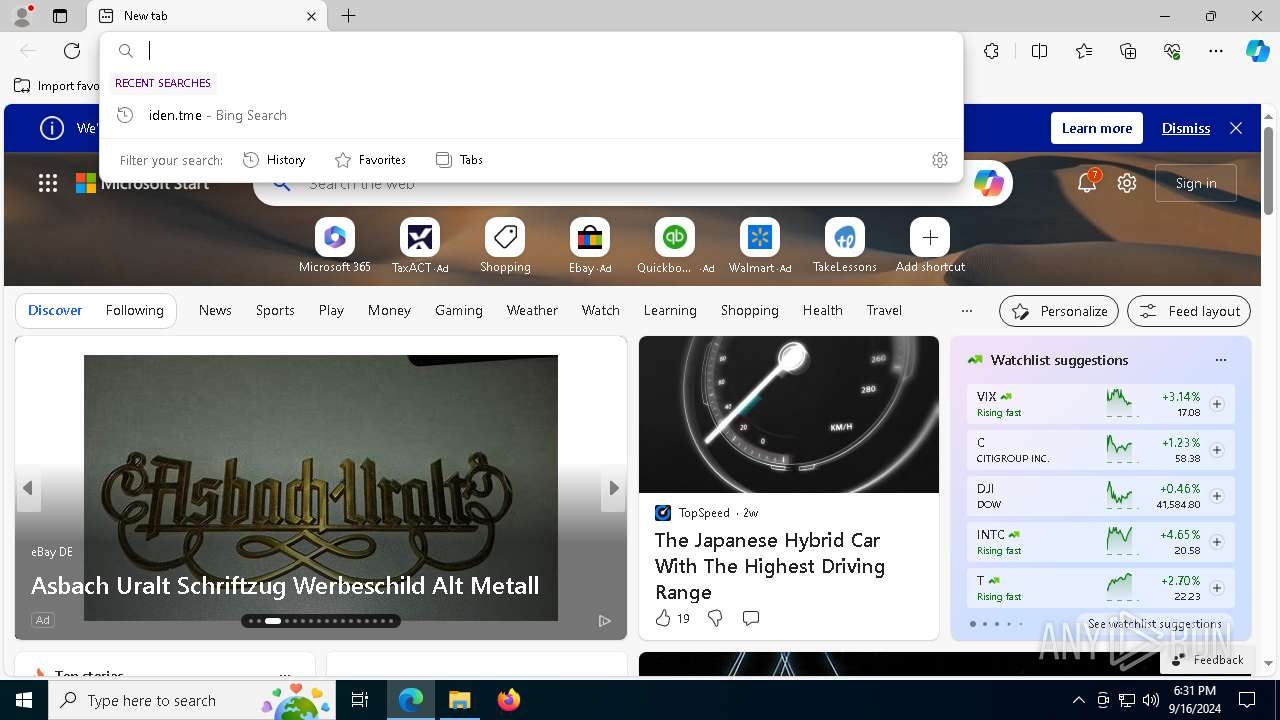1280x720 pixels.
Task: Click the Copilot icon in search box
Action: click(x=989, y=183)
